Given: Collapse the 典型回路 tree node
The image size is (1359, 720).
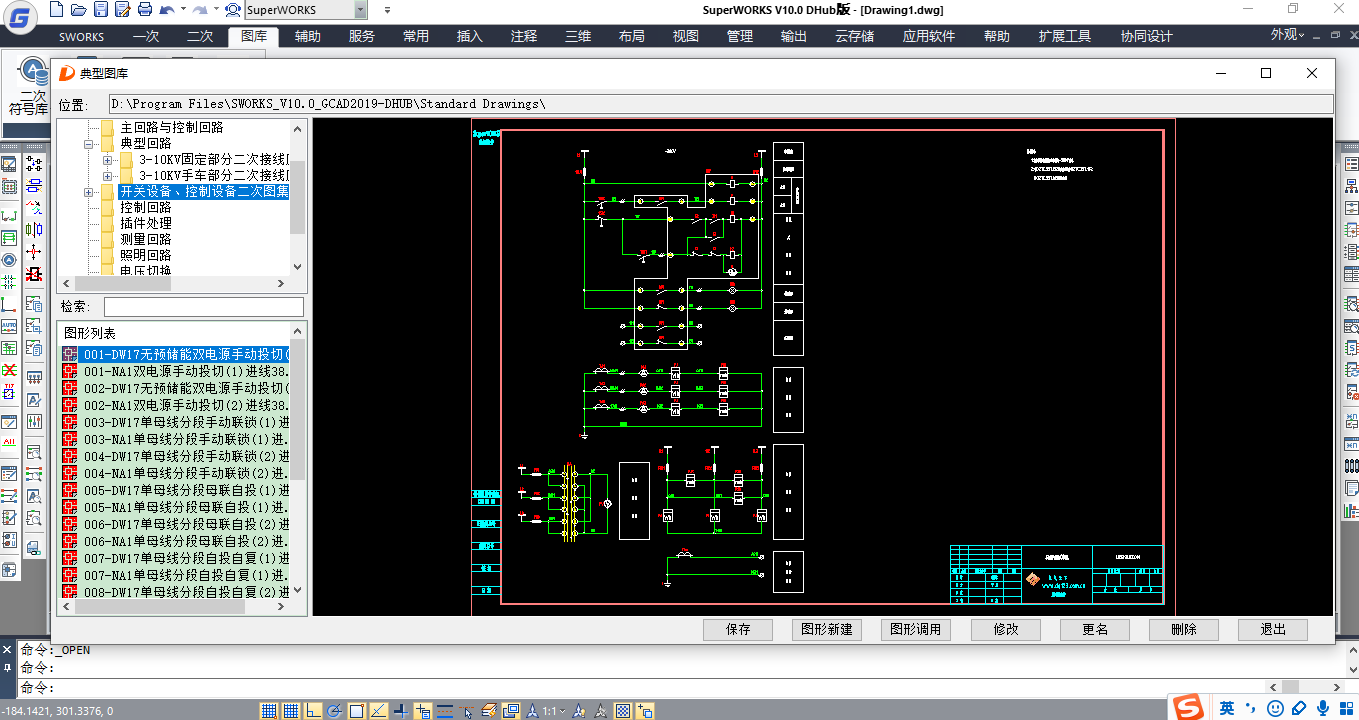Looking at the screenshot, I should pyautogui.click(x=89, y=144).
